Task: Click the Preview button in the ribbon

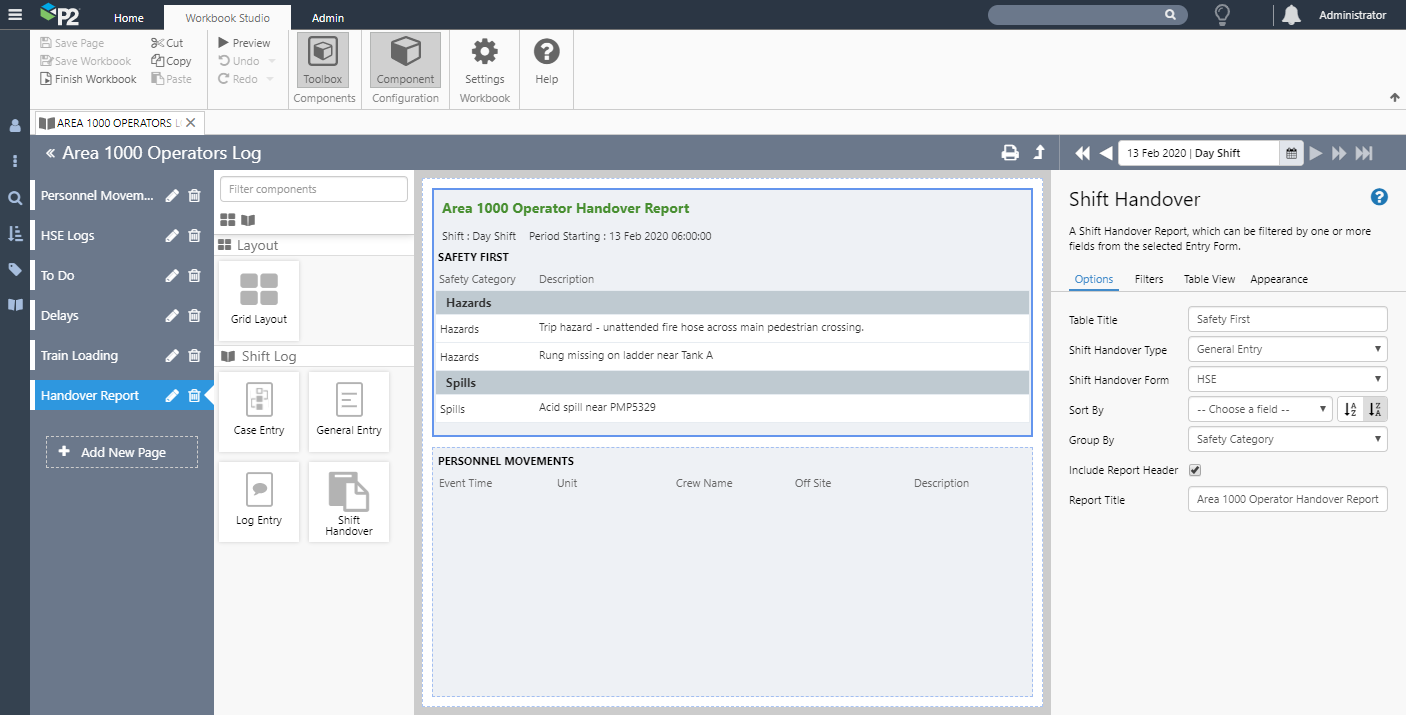Action: (244, 43)
